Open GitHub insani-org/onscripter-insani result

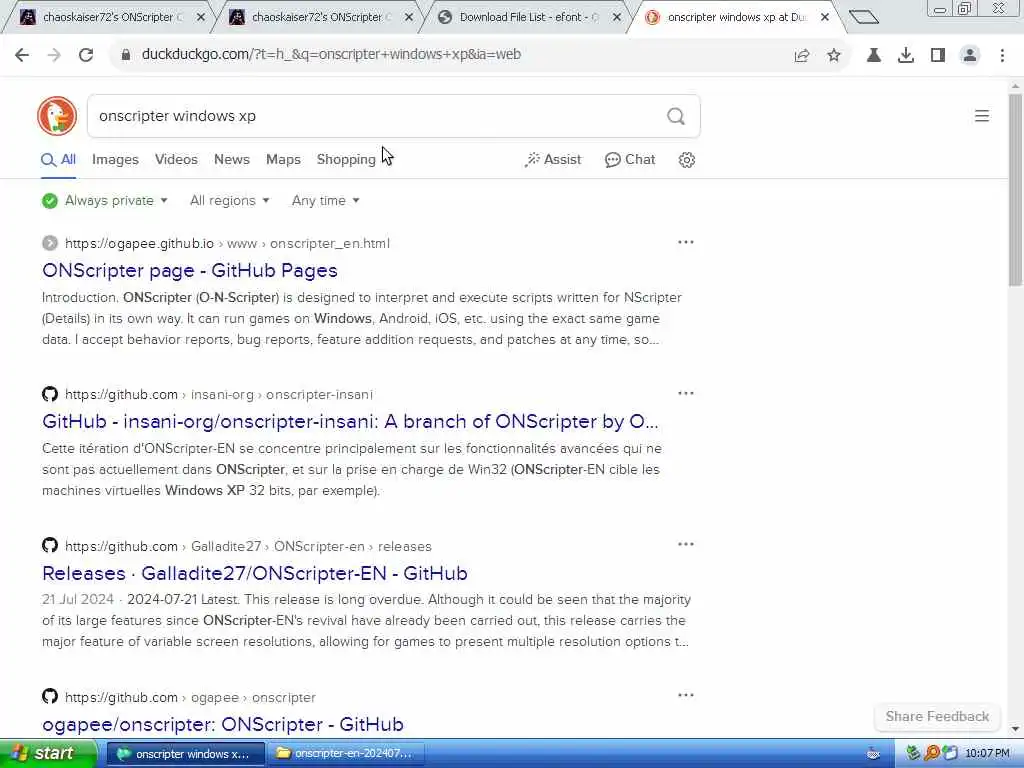tap(350, 421)
